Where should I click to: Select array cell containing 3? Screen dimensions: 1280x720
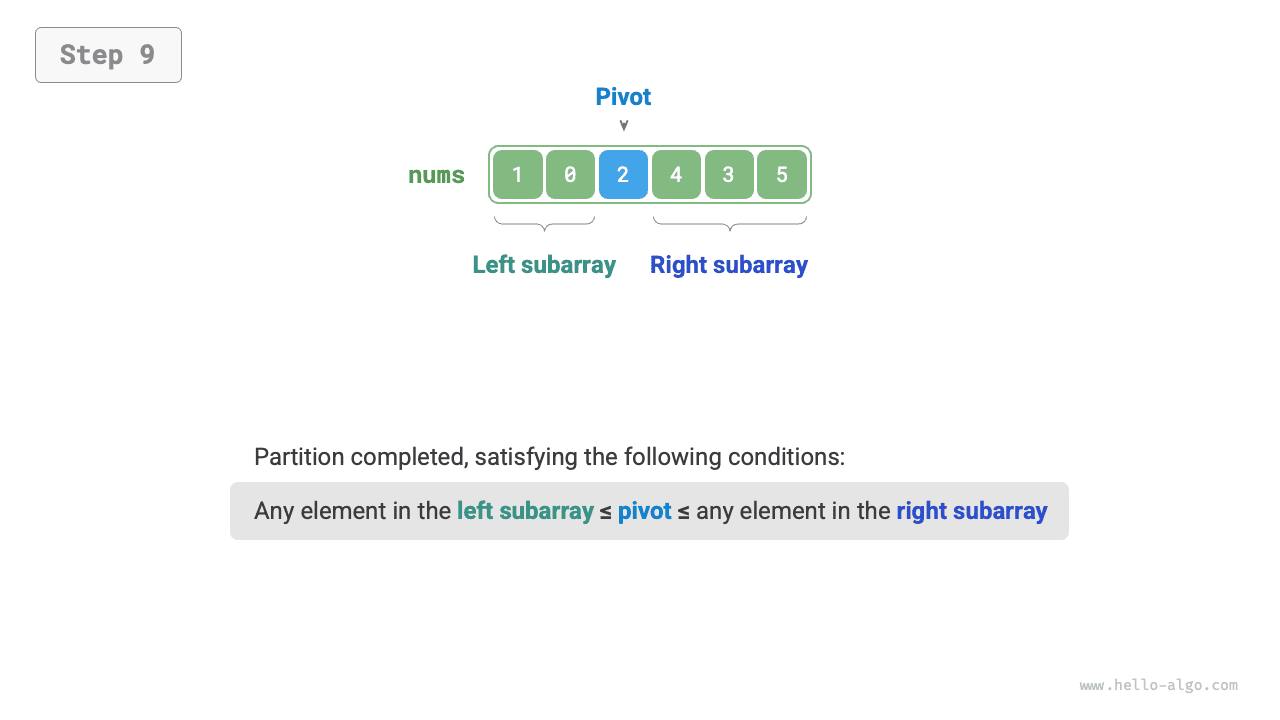point(729,175)
